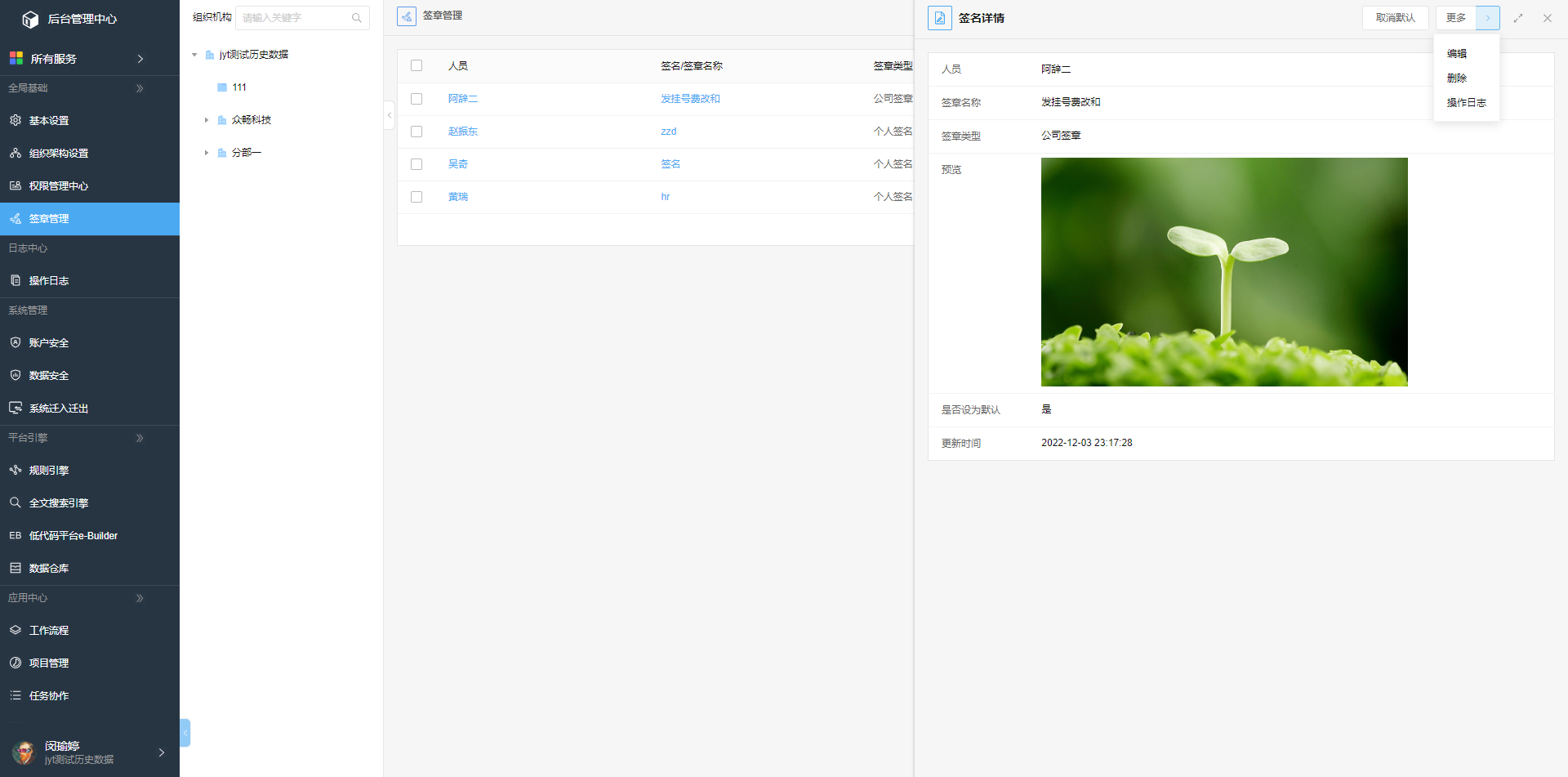Choose 操作日志 from the dropdown menu
Screen dimensions: 1568x777
[x=1467, y=103]
